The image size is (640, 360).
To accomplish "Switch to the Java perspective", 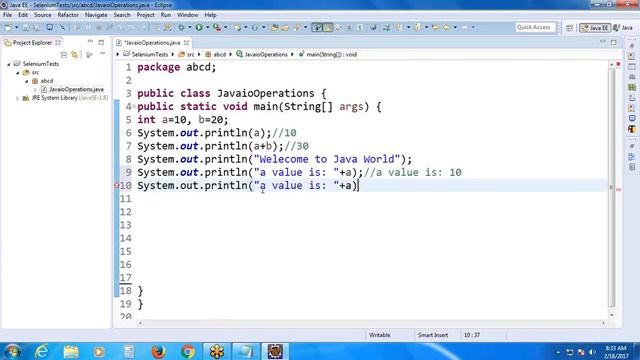I will 623,28.
